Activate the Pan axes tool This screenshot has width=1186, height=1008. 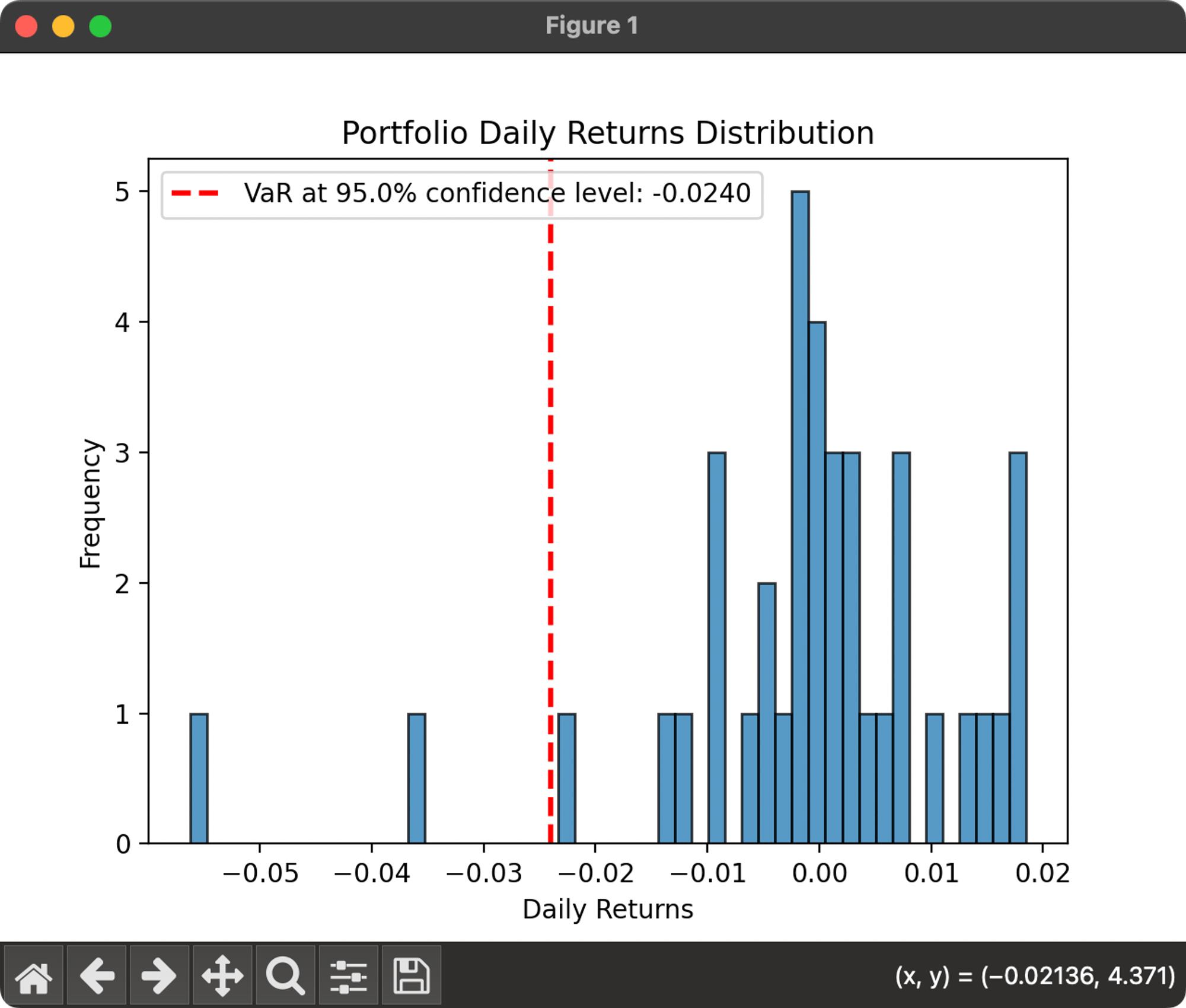point(222,975)
